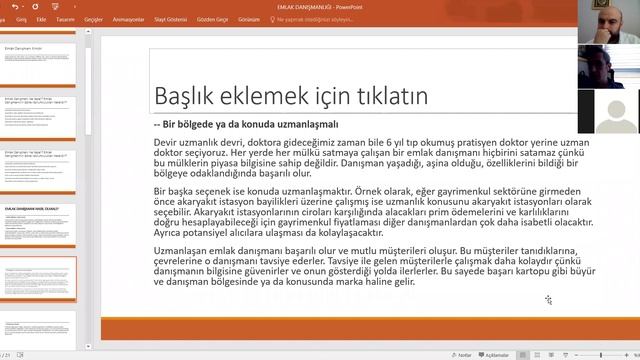Switch to Normal view icon
Screen dimensions: 640x360
pyautogui.click(x=522, y=355)
